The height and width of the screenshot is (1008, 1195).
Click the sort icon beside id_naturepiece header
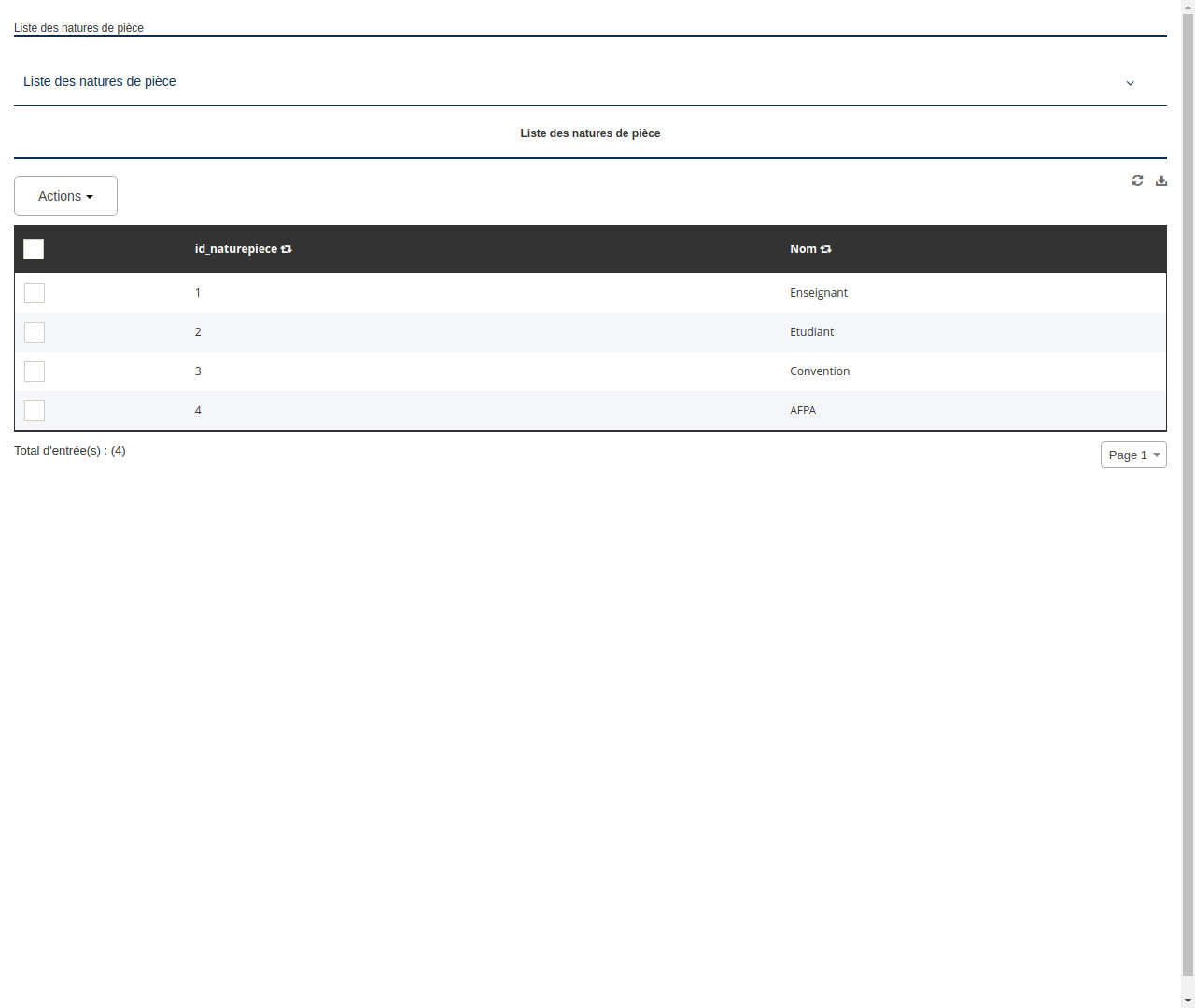(x=285, y=249)
